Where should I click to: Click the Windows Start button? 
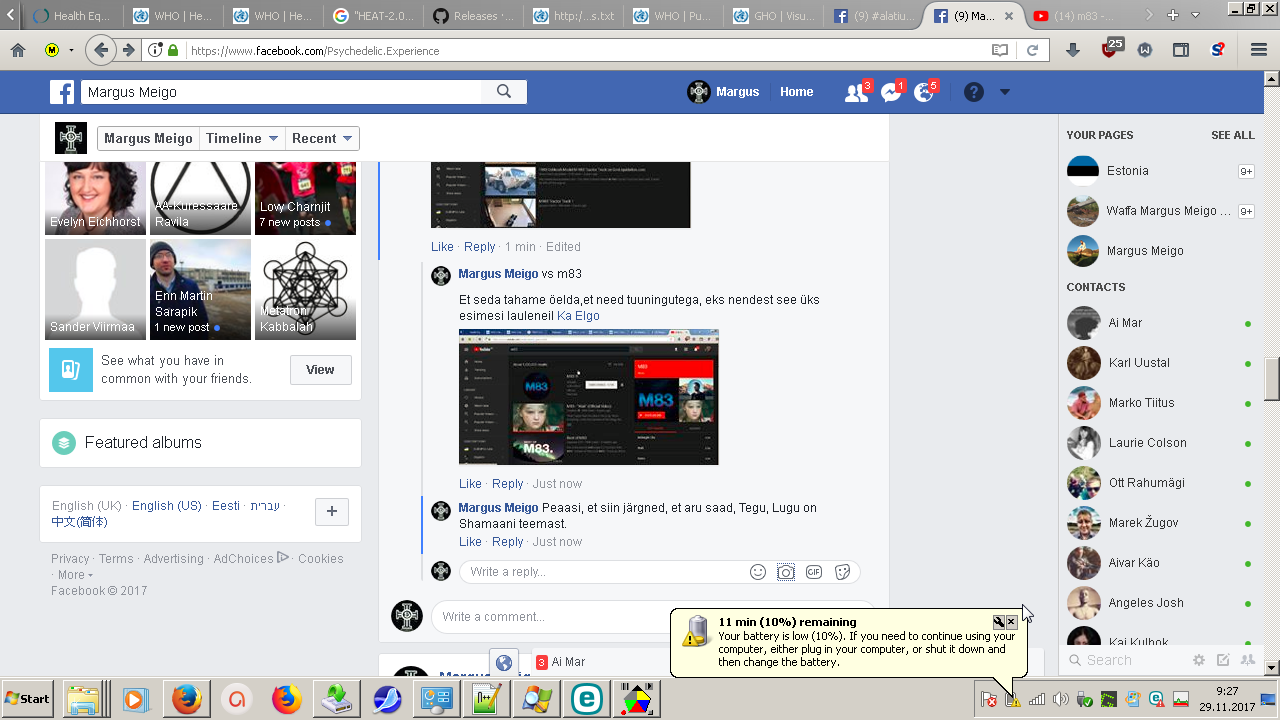coord(28,698)
